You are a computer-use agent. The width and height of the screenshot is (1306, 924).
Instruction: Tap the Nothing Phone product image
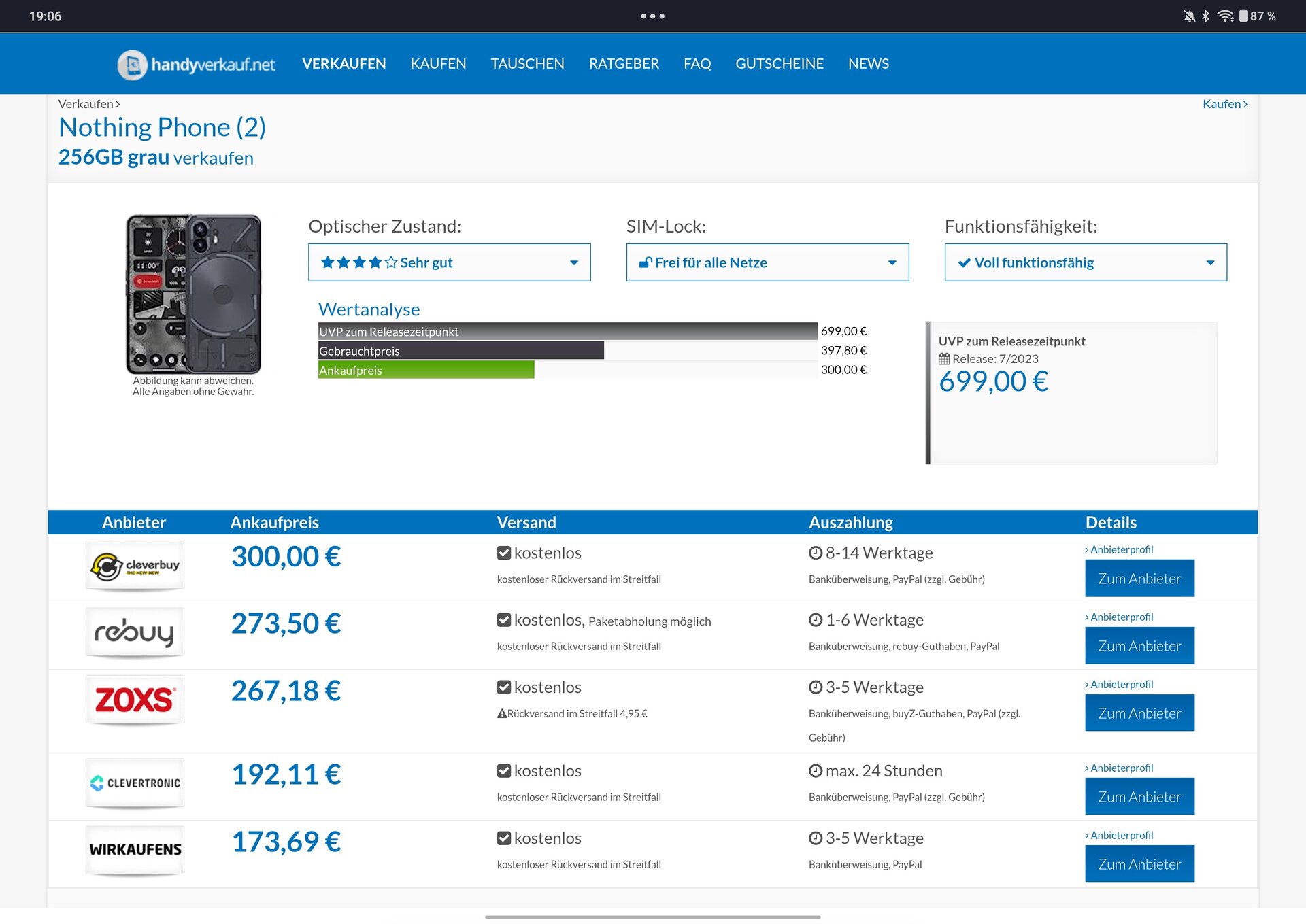pyautogui.click(x=193, y=294)
